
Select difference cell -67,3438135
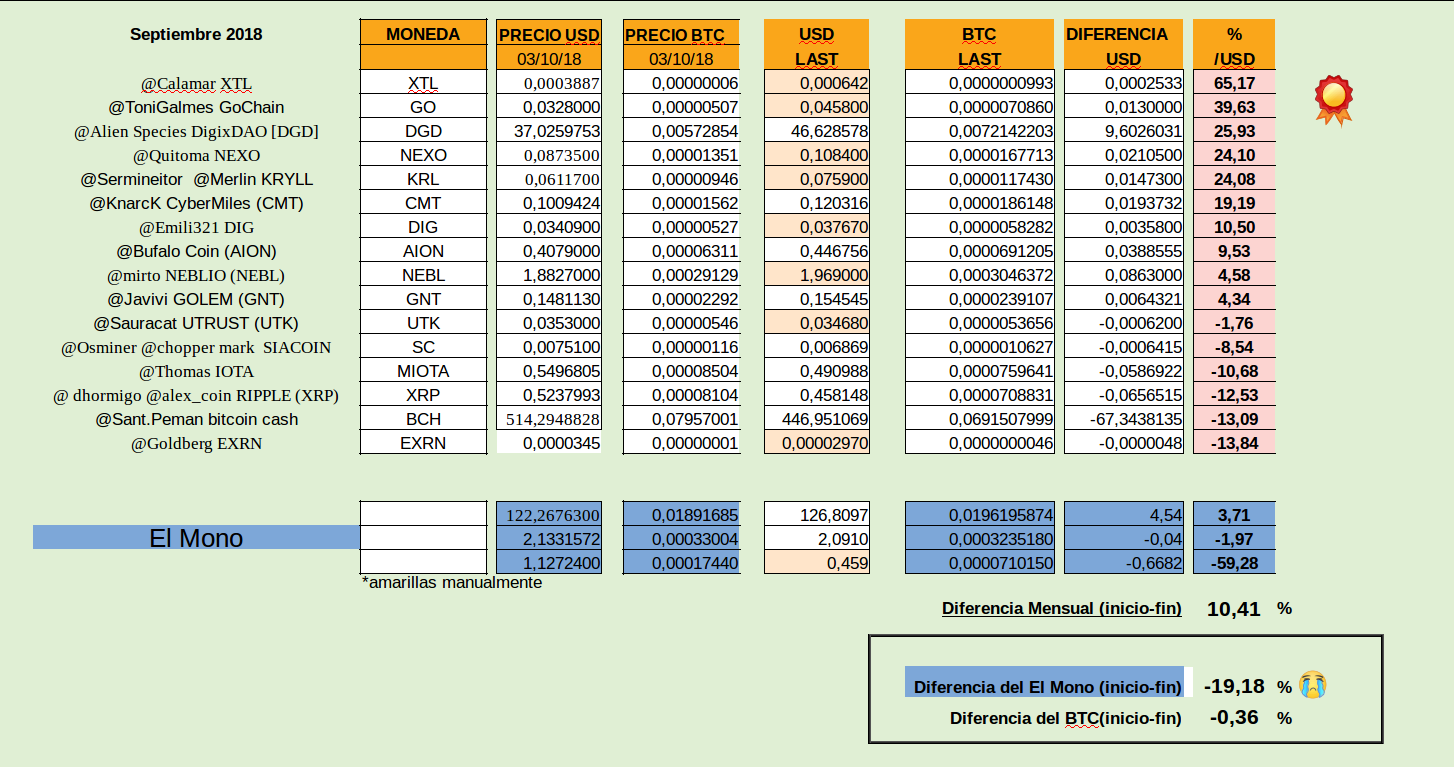(1123, 419)
